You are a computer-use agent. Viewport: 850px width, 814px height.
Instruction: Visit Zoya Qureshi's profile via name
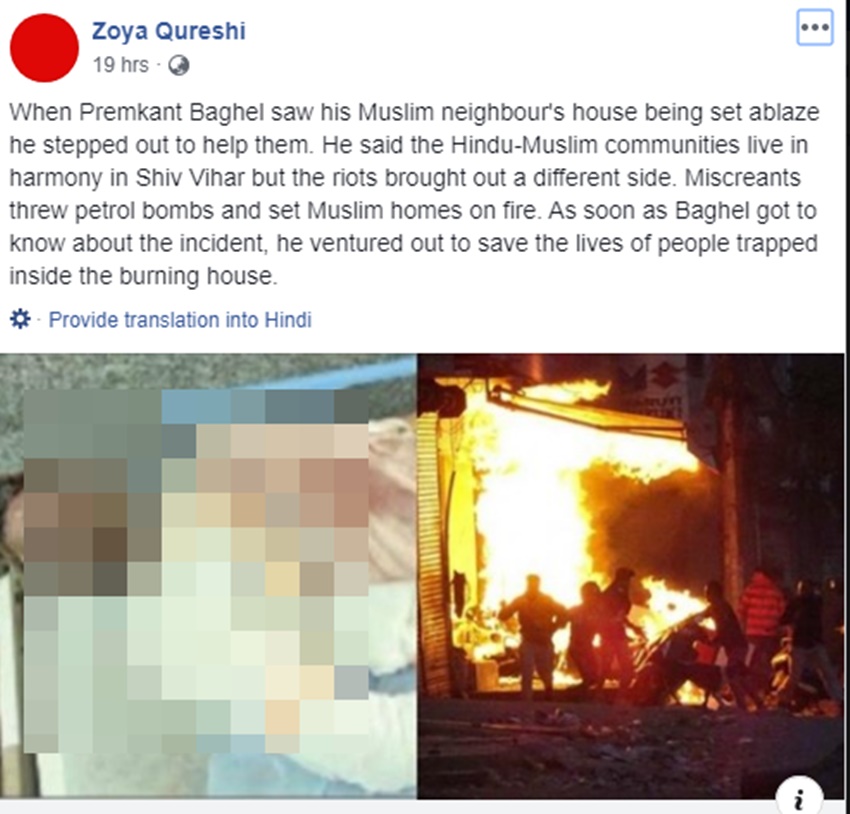point(169,31)
